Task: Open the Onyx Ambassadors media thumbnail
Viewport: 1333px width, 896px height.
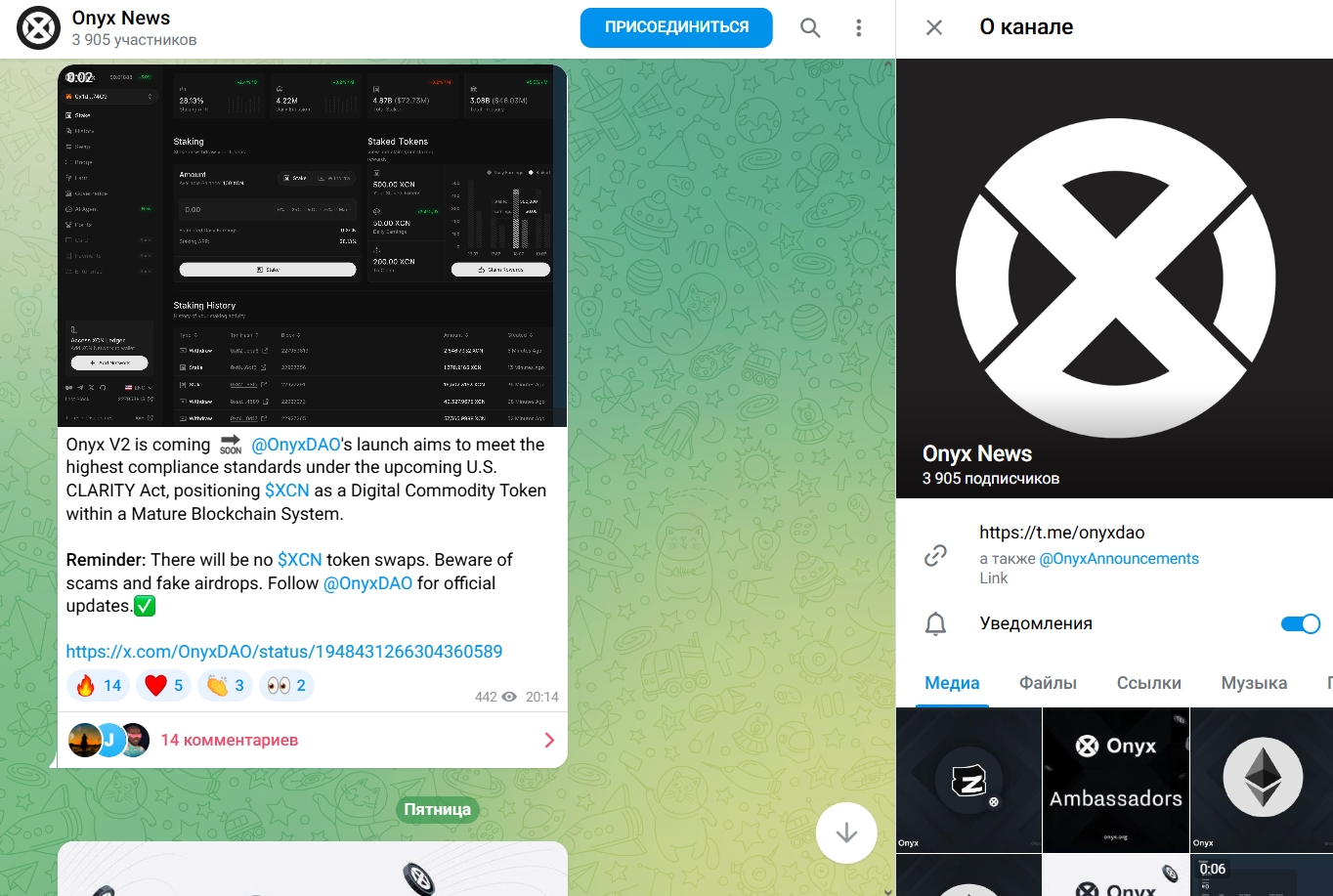Action: (1116, 780)
